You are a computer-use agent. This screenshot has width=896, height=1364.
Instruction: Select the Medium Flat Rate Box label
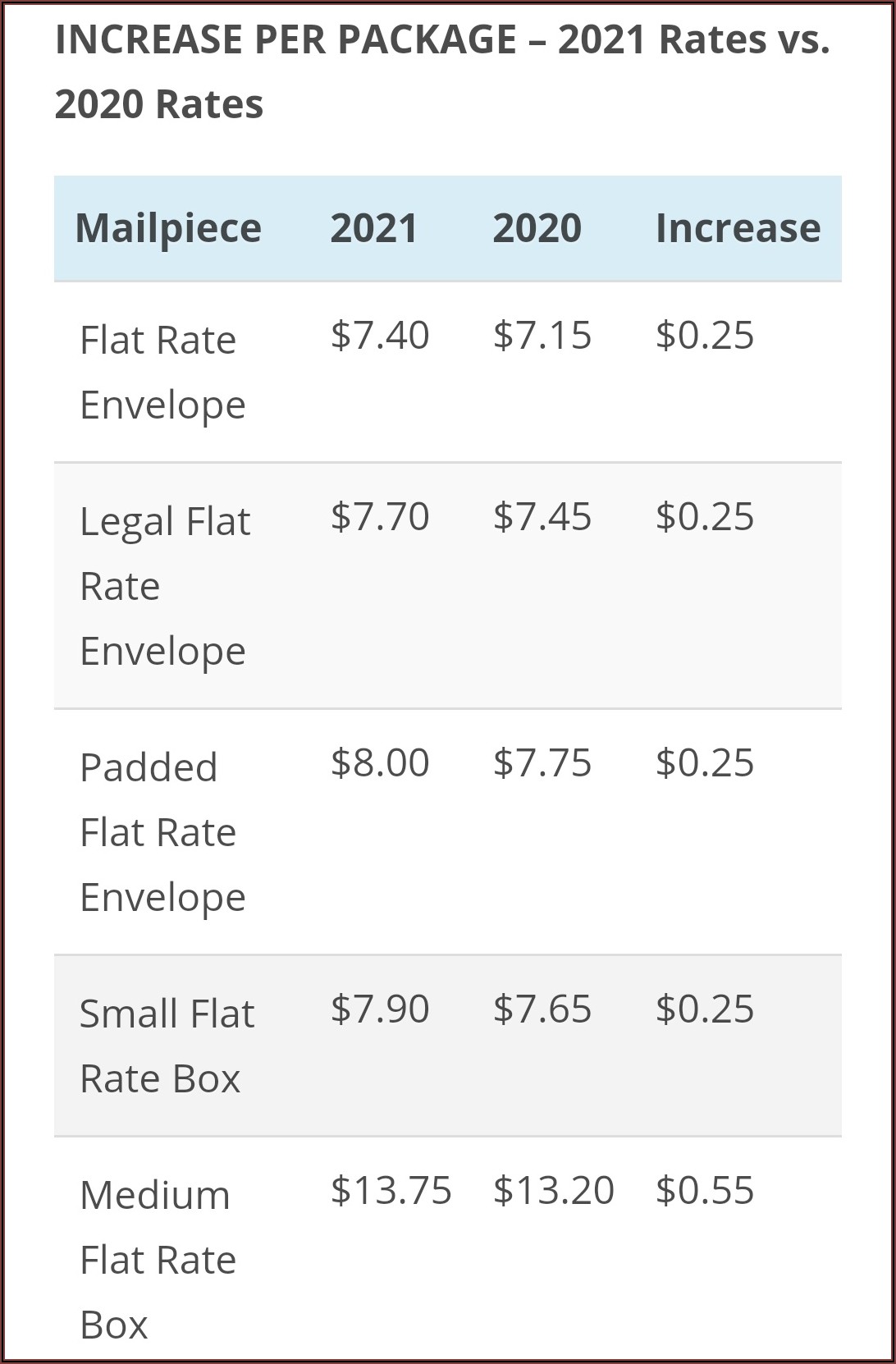click(158, 1260)
